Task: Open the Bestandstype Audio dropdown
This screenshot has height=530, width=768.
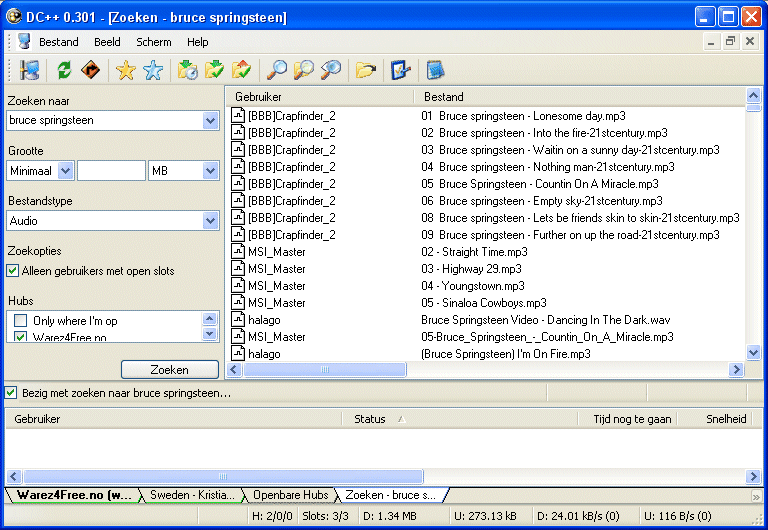Action: (x=211, y=220)
